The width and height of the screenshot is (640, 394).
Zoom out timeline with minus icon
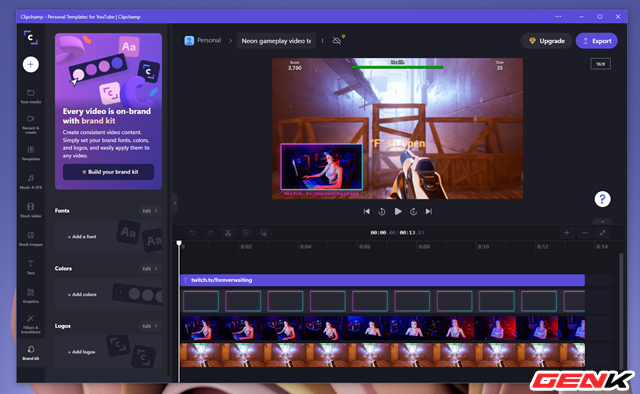click(x=584, y=233)
